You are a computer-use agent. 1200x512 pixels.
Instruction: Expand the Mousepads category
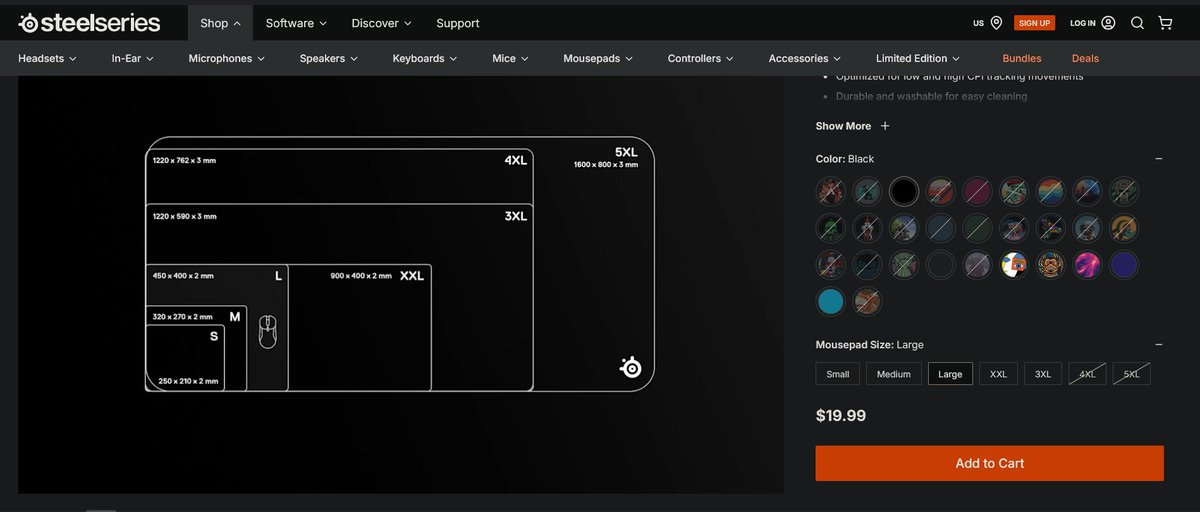coord(599,58)
